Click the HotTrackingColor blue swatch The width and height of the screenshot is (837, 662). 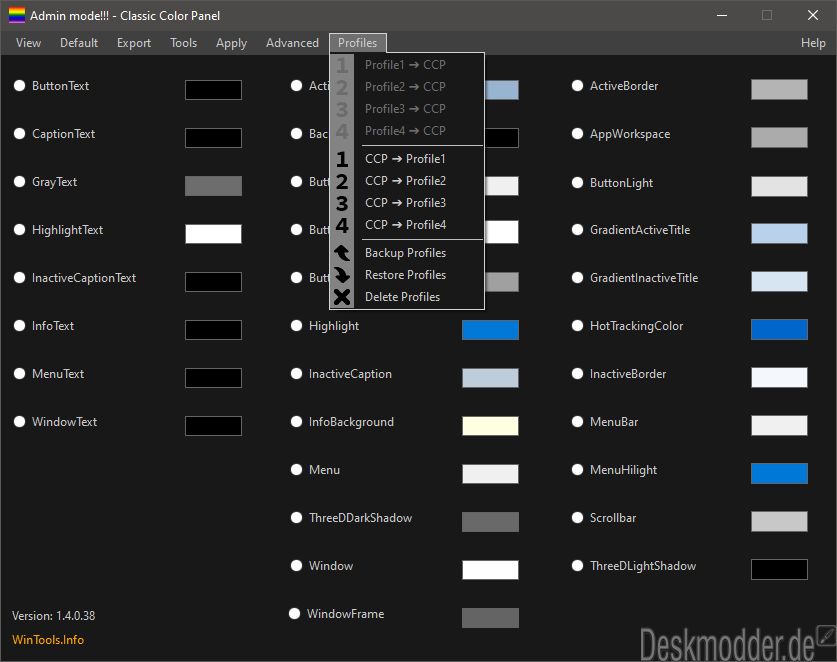(779, 330)
